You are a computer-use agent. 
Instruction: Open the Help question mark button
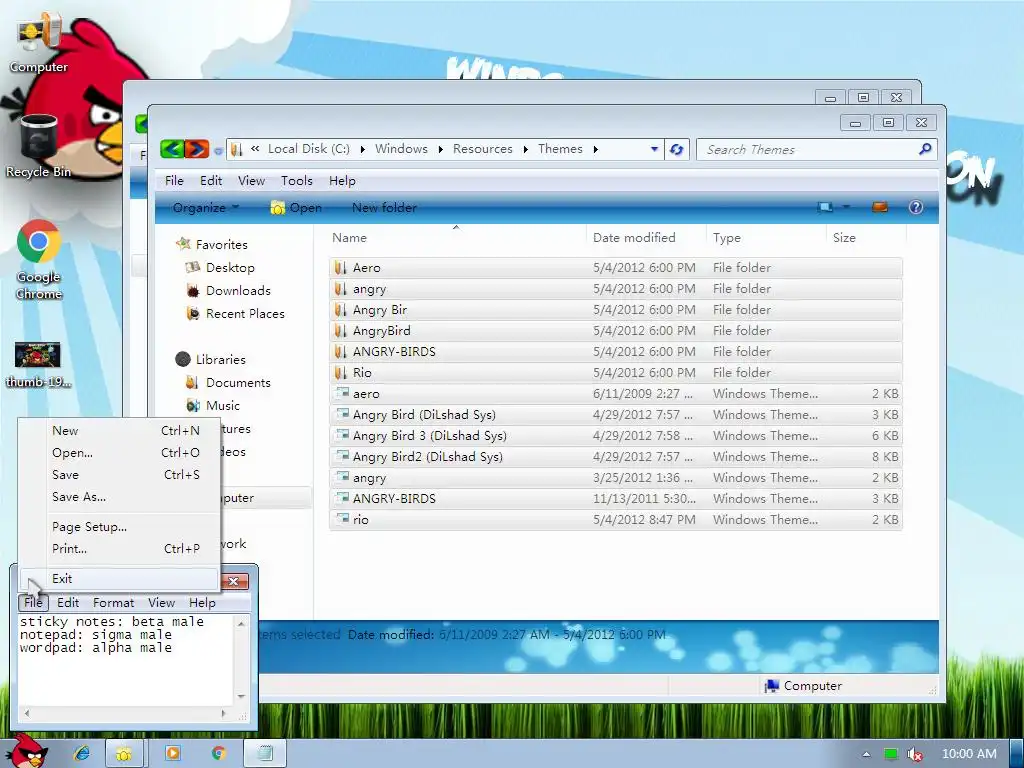click(916, 208)
